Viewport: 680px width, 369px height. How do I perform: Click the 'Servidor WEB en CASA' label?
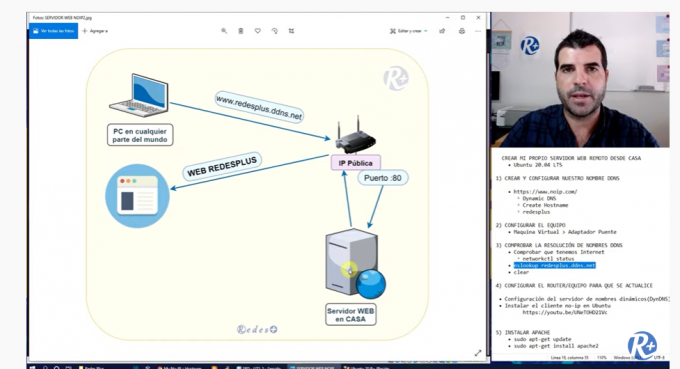[350, 315]
